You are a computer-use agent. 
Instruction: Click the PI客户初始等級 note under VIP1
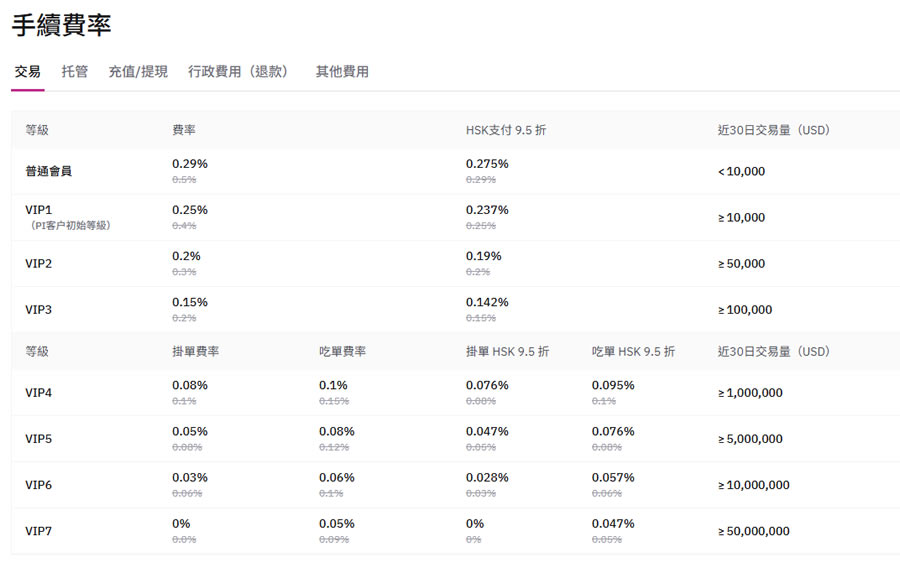point(70,226)
